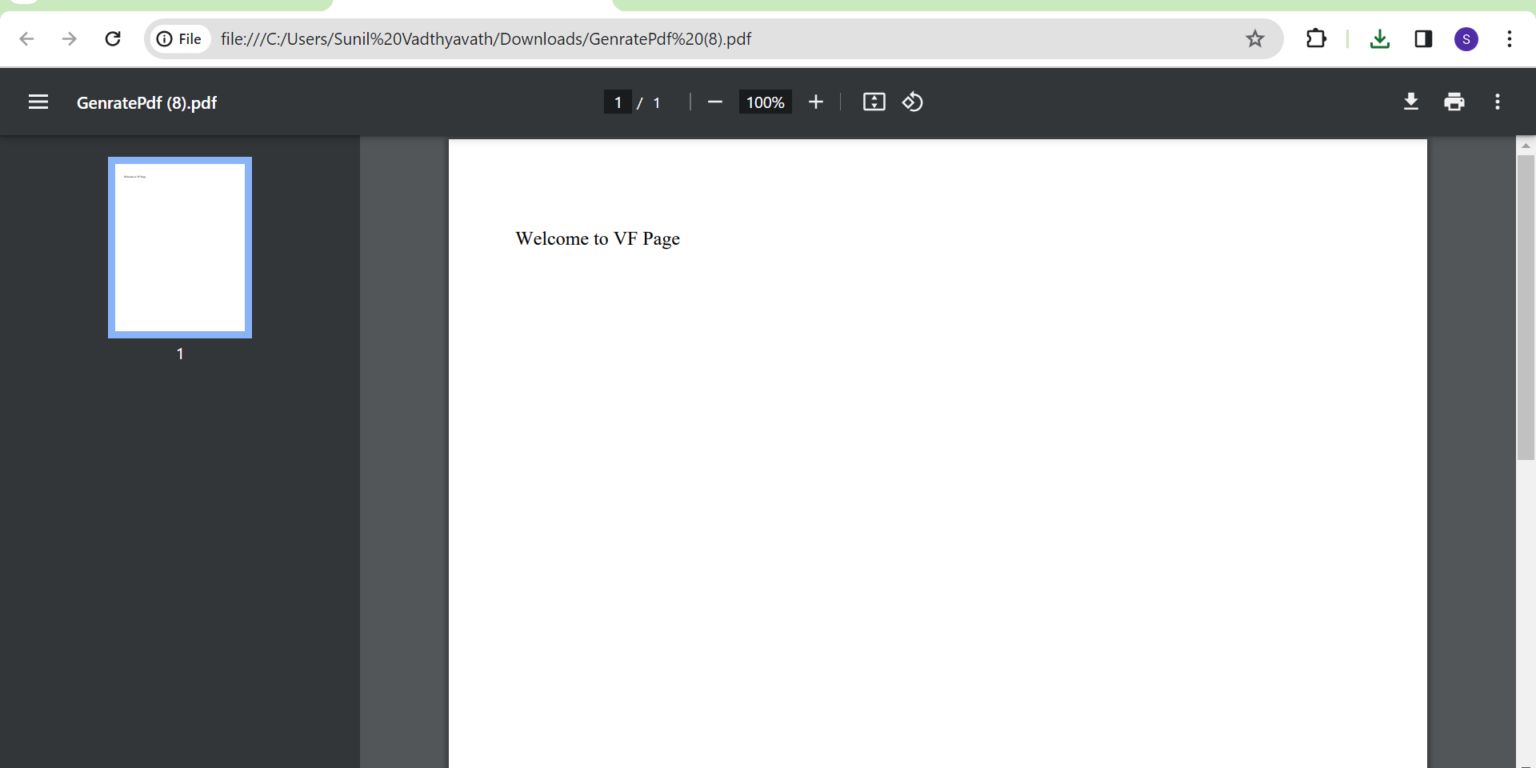The height and width of the screenshot is (768, 1536).
Task: Open the browser side panel icon
Action: [1423, 38]
